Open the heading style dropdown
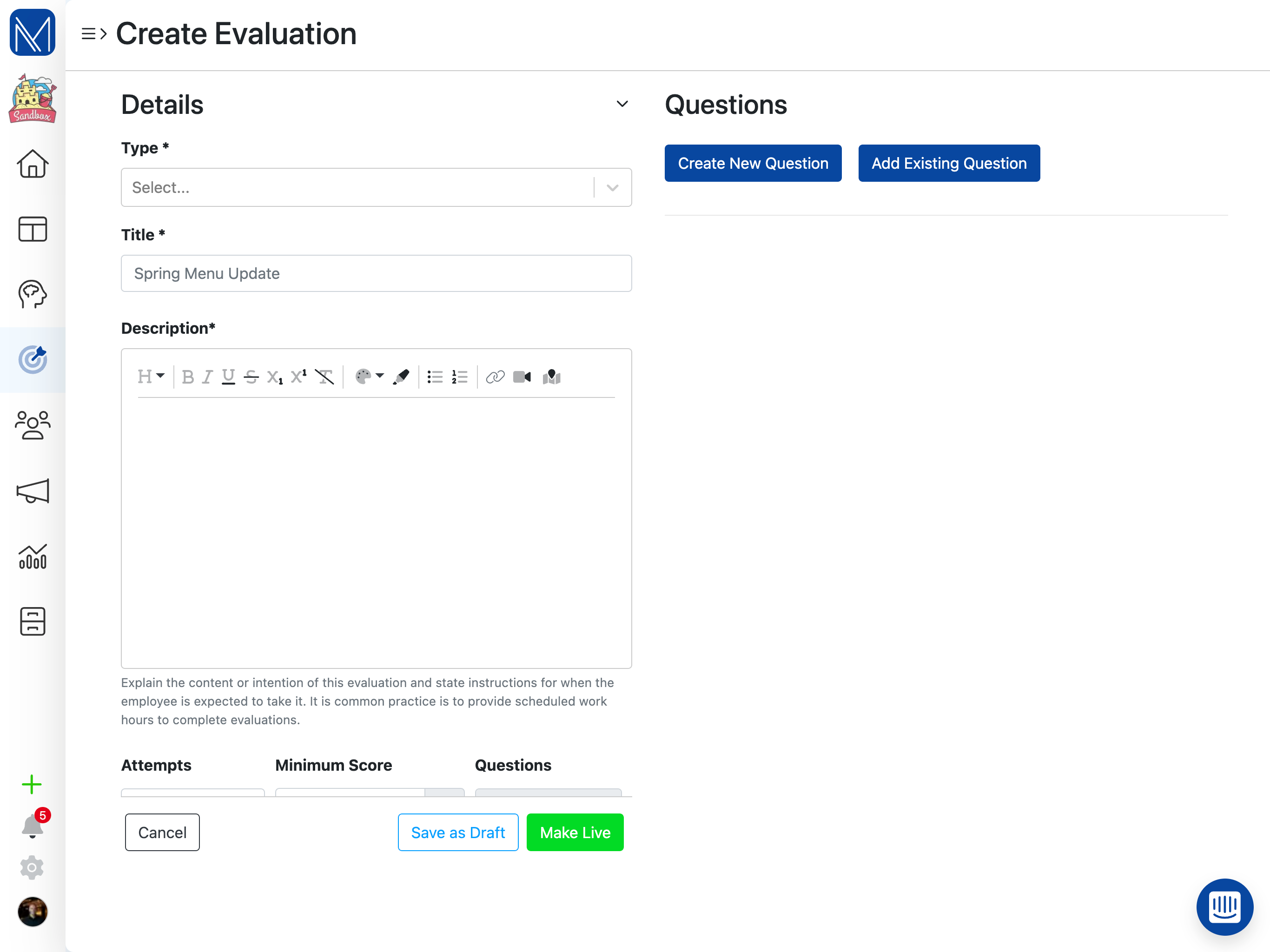 tap(151, 377)
